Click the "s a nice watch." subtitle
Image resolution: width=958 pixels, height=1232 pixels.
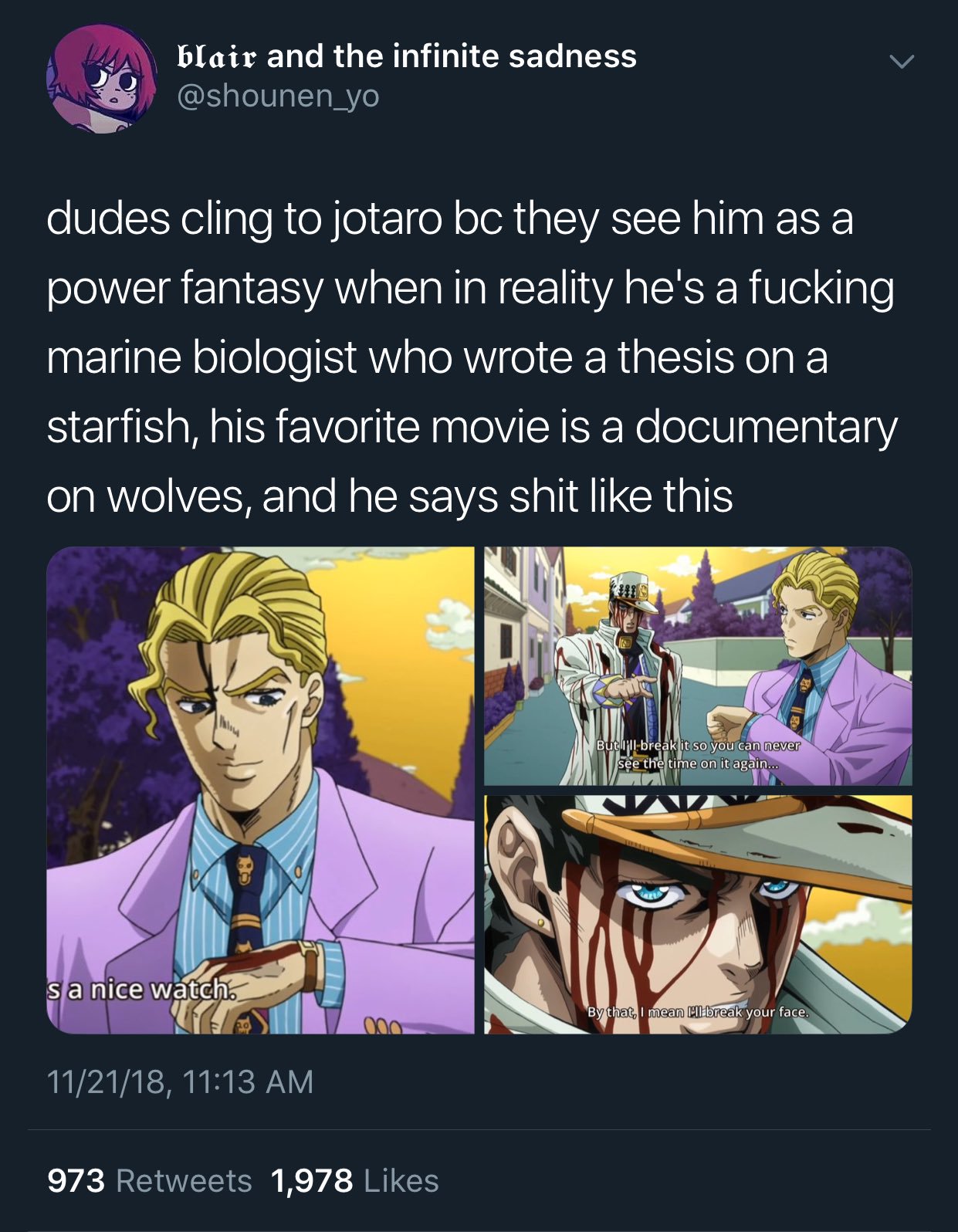[x=140, y=990]
